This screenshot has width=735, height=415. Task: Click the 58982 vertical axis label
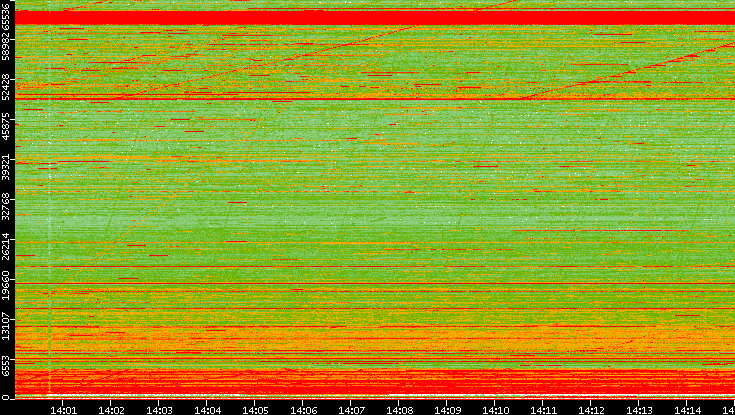click(5, 47)
